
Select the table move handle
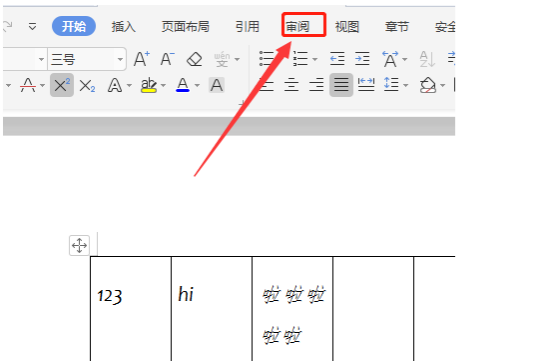(x=79, y=245)
